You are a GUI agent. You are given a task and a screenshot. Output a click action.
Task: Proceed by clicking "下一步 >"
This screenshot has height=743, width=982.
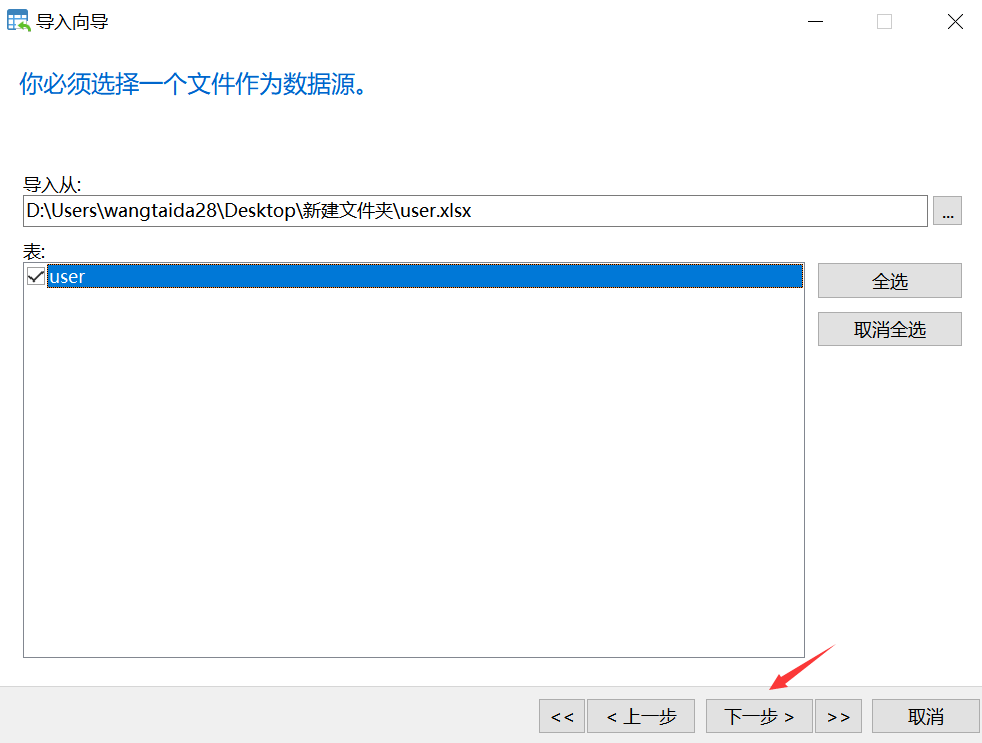click(x=758, y=716)
